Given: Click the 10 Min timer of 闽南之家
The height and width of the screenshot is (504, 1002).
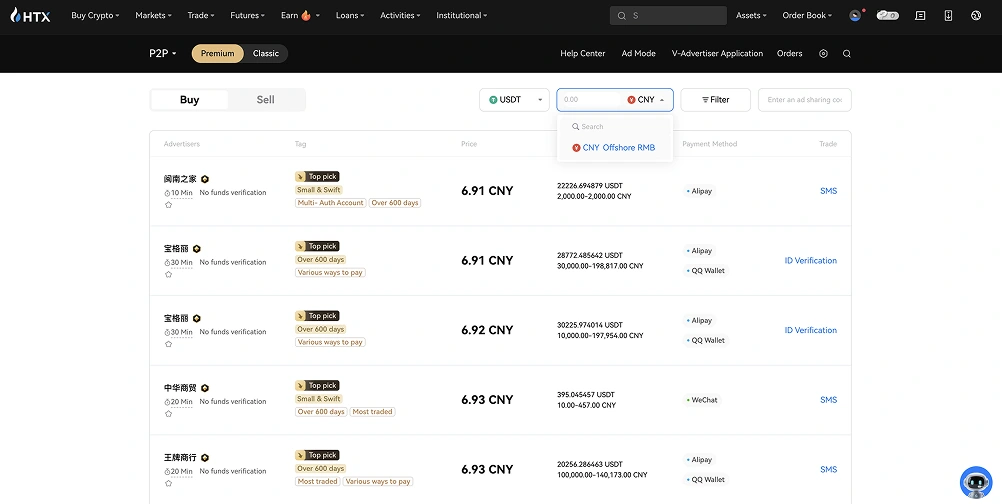Looking at the screenshot, I should tap(178, 193).
